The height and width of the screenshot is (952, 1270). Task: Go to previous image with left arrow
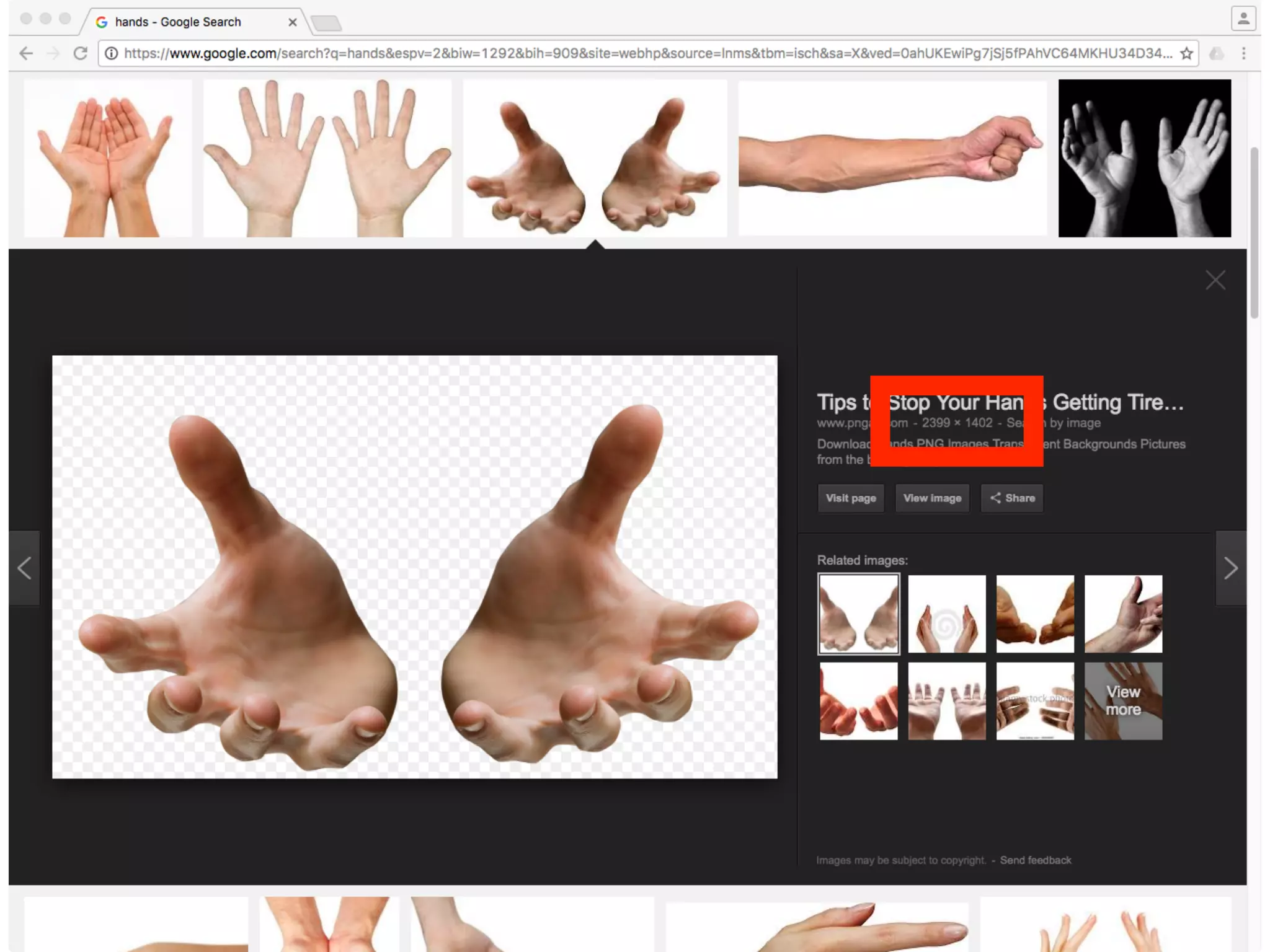24,568
